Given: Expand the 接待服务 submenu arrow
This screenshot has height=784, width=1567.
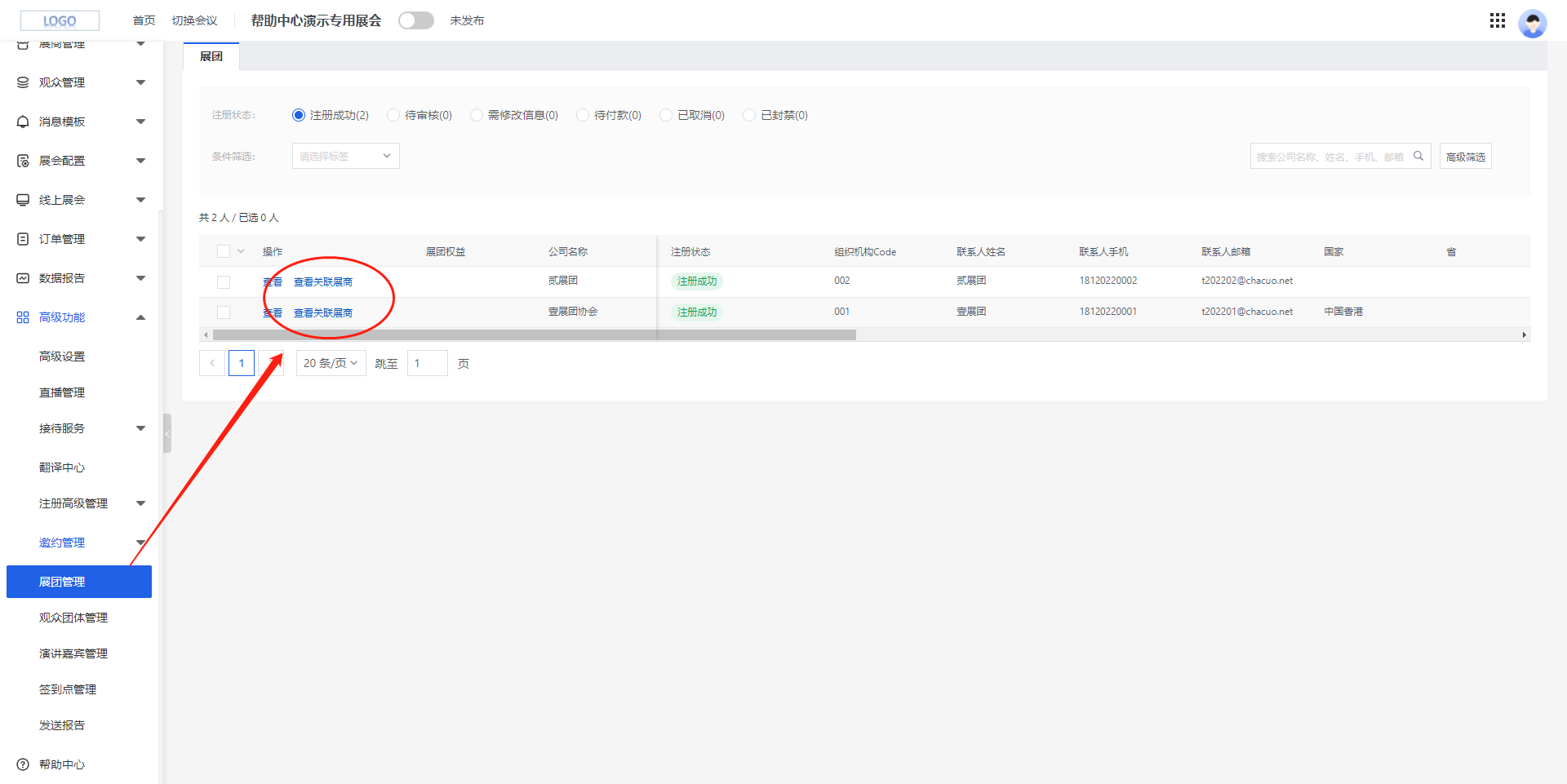Looking at the screenshot, I should [x=140, y=428].
